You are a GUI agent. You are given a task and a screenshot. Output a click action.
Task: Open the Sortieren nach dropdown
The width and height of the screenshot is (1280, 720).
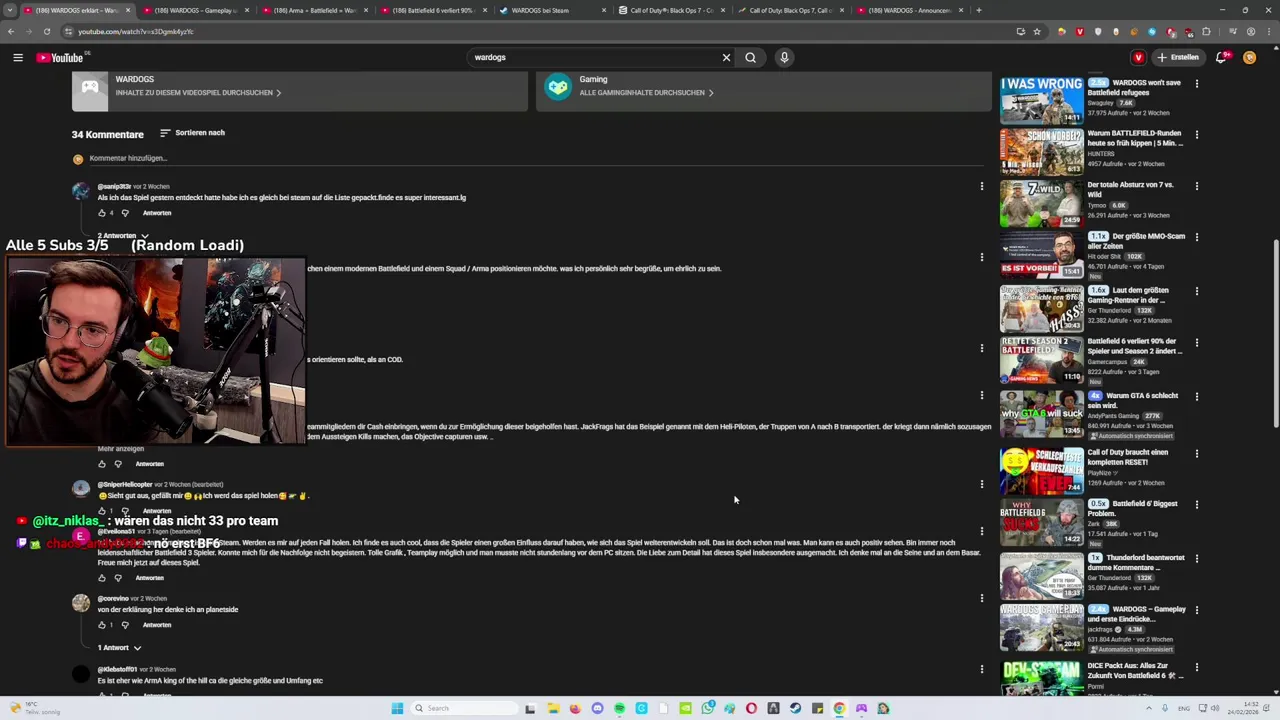click(192, 133)
